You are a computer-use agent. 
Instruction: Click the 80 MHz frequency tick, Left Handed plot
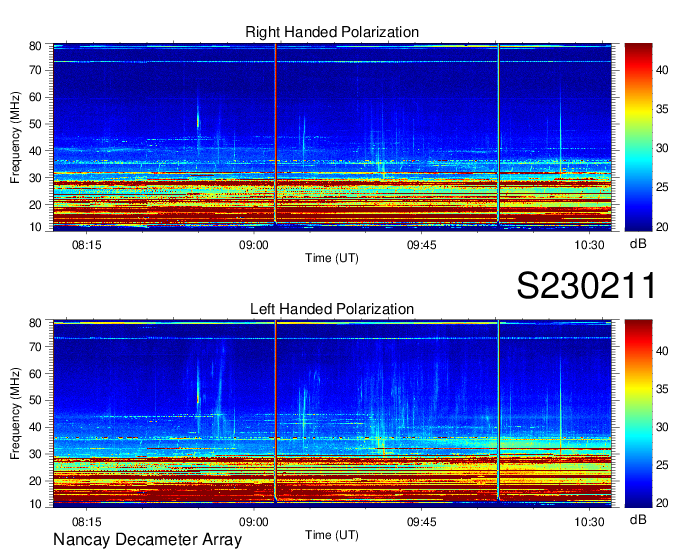coord(35,323)
